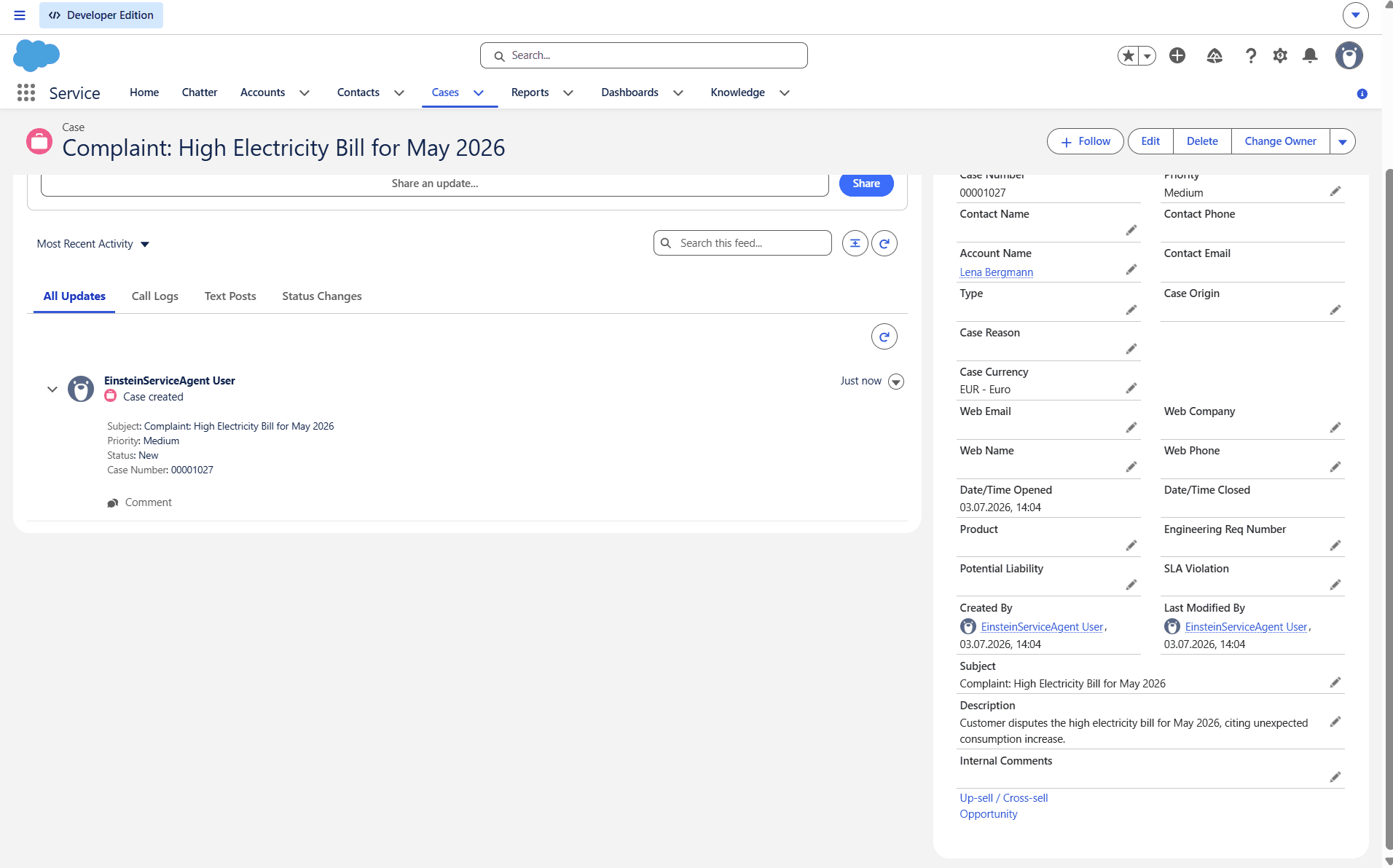This screenshot has height=868, width=1393.
Task: Go to the Home tab
Action: tap(144, 92)
